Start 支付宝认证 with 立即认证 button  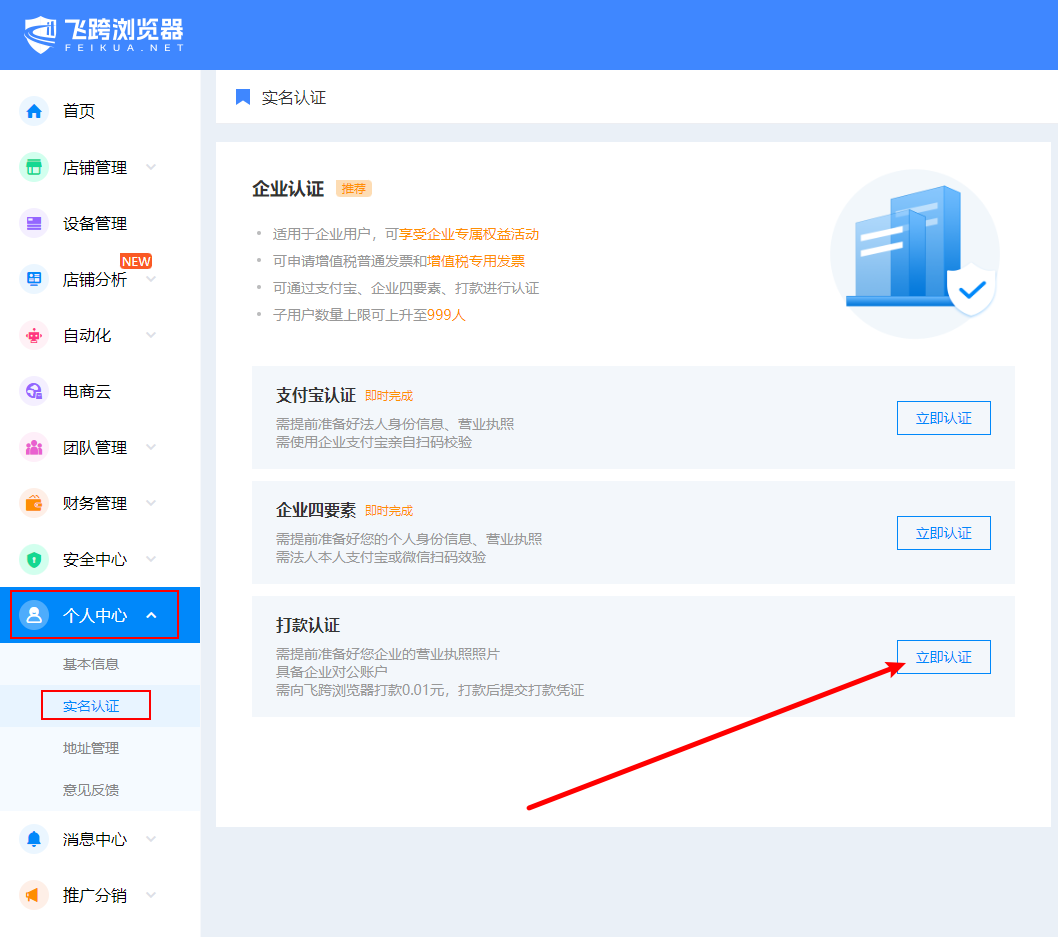pos(943,418)
